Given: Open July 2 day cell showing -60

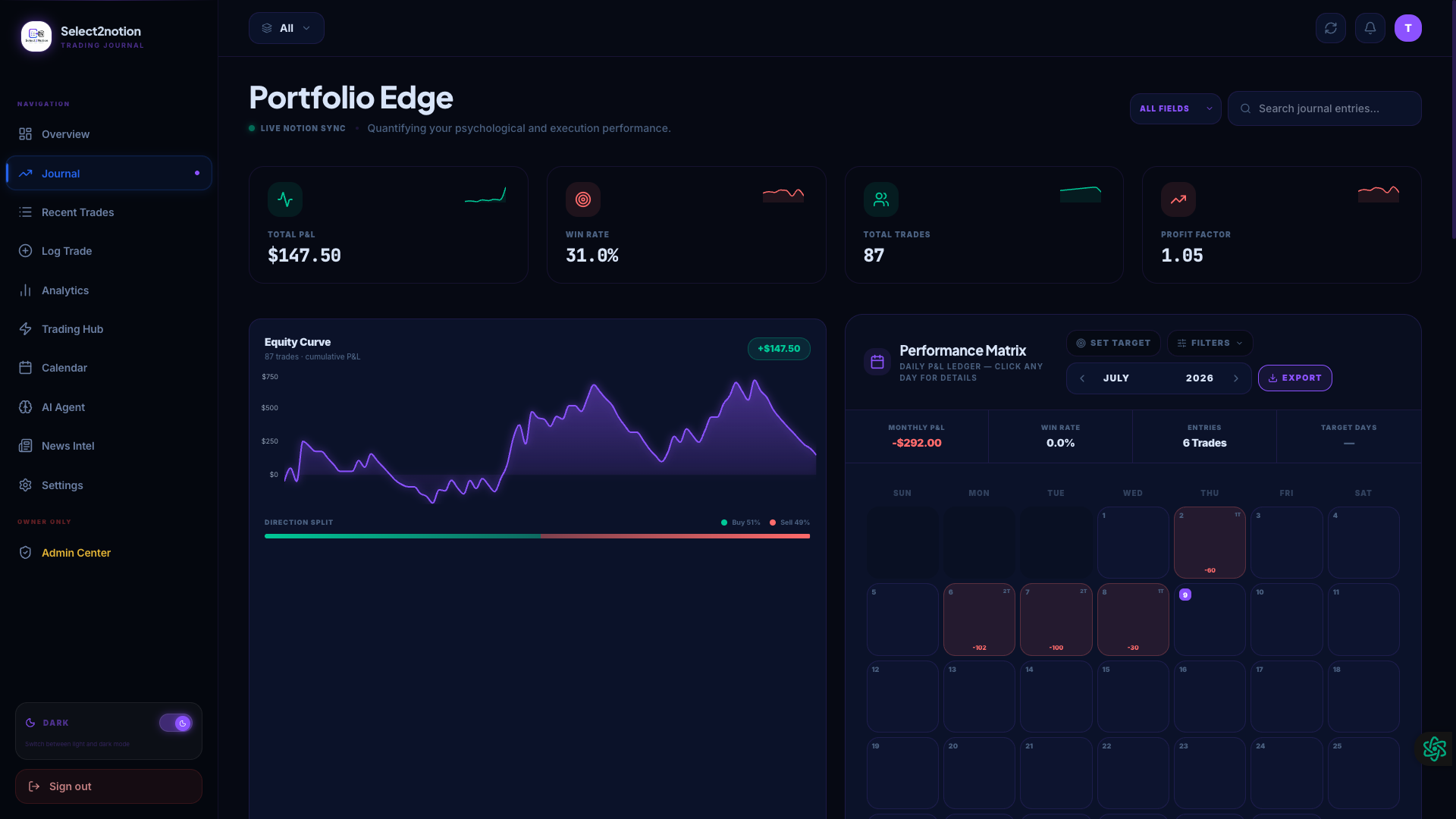Looking at the screenshot, I should tap(1210, 543).
